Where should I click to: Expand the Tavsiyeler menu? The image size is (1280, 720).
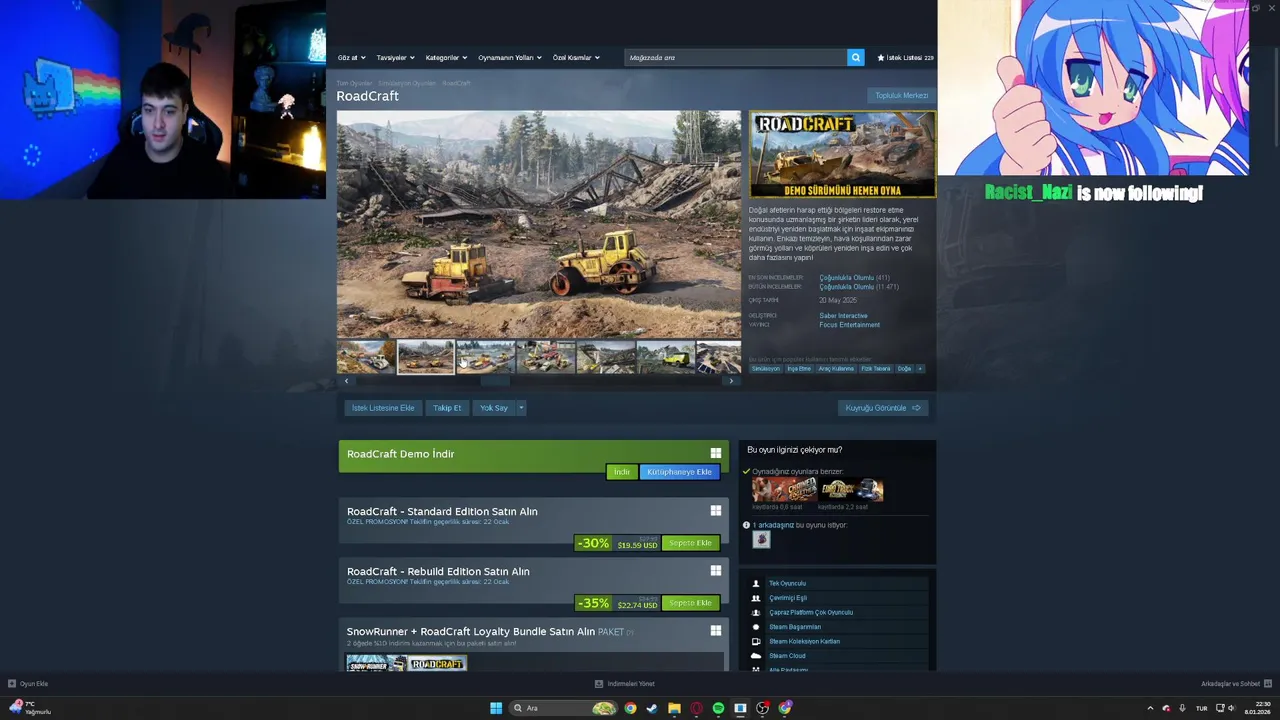[x=395, y=58]
